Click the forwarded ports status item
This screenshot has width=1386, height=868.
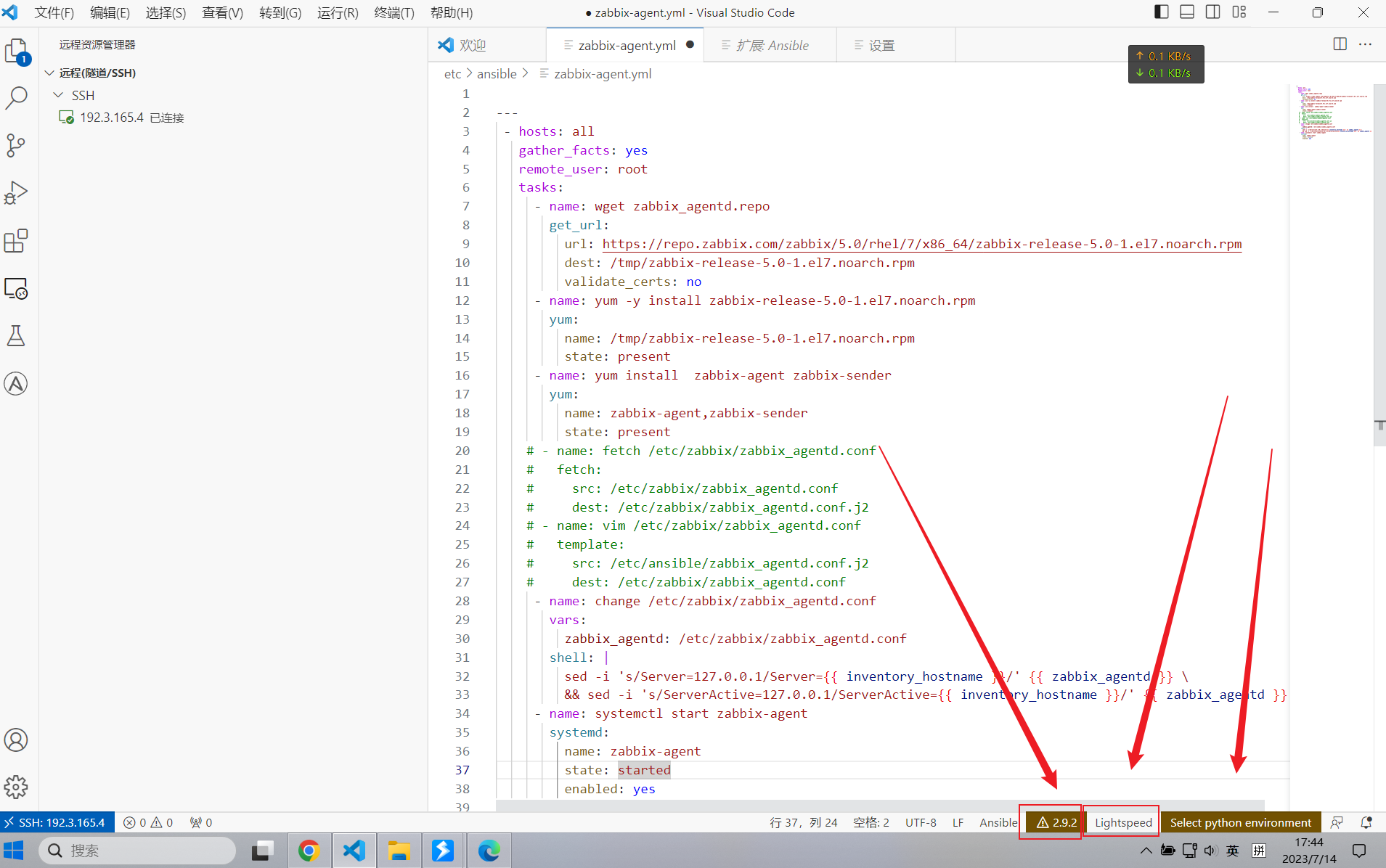[x=201, y=822]
